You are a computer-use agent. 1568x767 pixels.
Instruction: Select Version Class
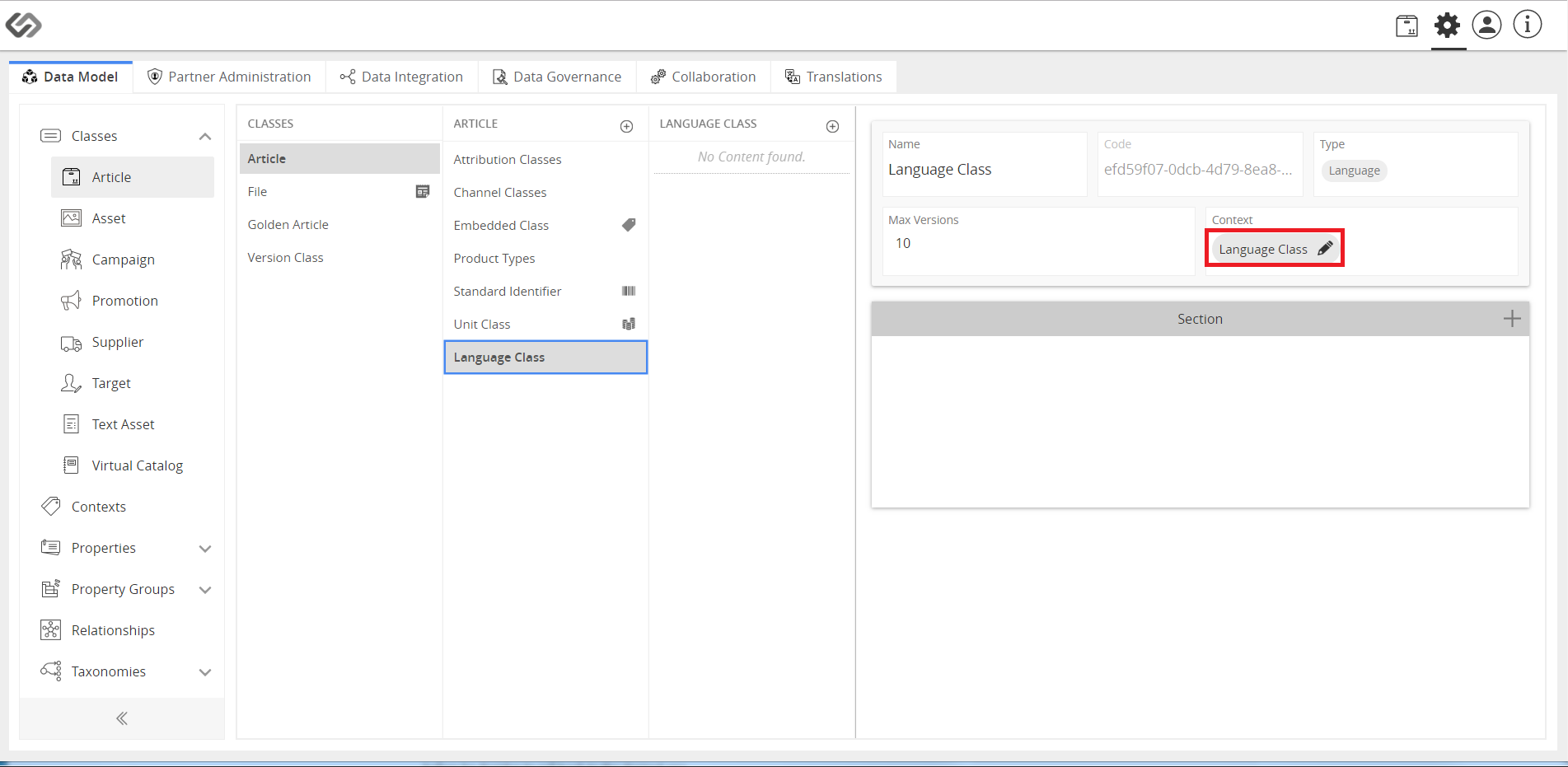click(x=339, y=257)
